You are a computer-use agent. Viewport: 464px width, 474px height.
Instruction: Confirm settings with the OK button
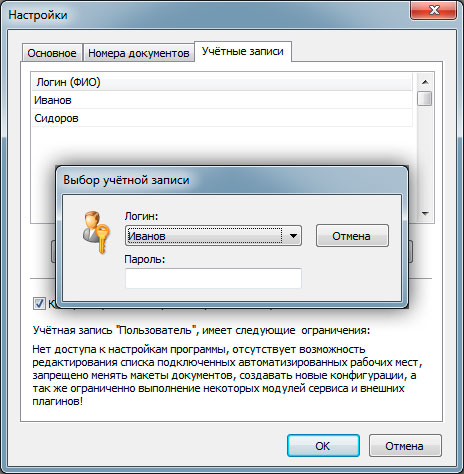[x=323, y=446]
